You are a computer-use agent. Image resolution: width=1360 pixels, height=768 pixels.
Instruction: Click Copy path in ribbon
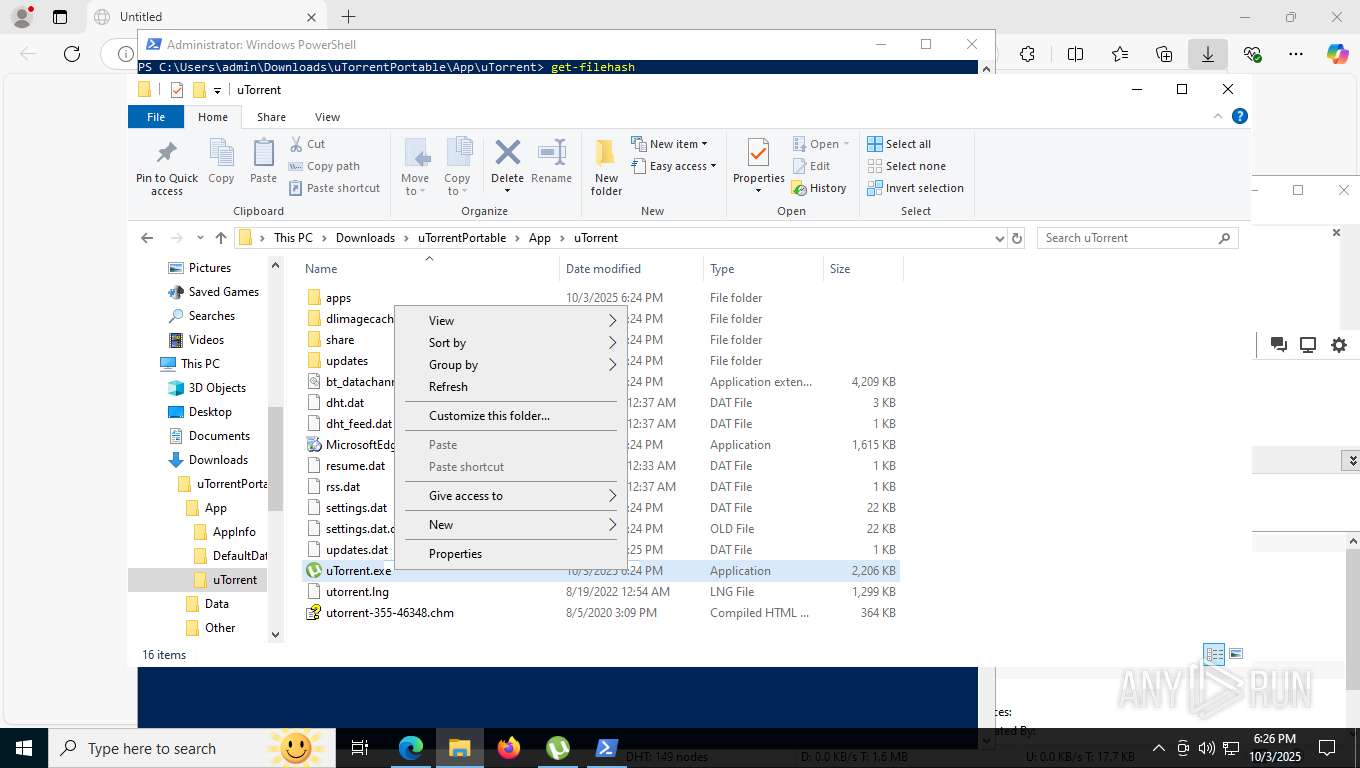[x=324, y=166]
